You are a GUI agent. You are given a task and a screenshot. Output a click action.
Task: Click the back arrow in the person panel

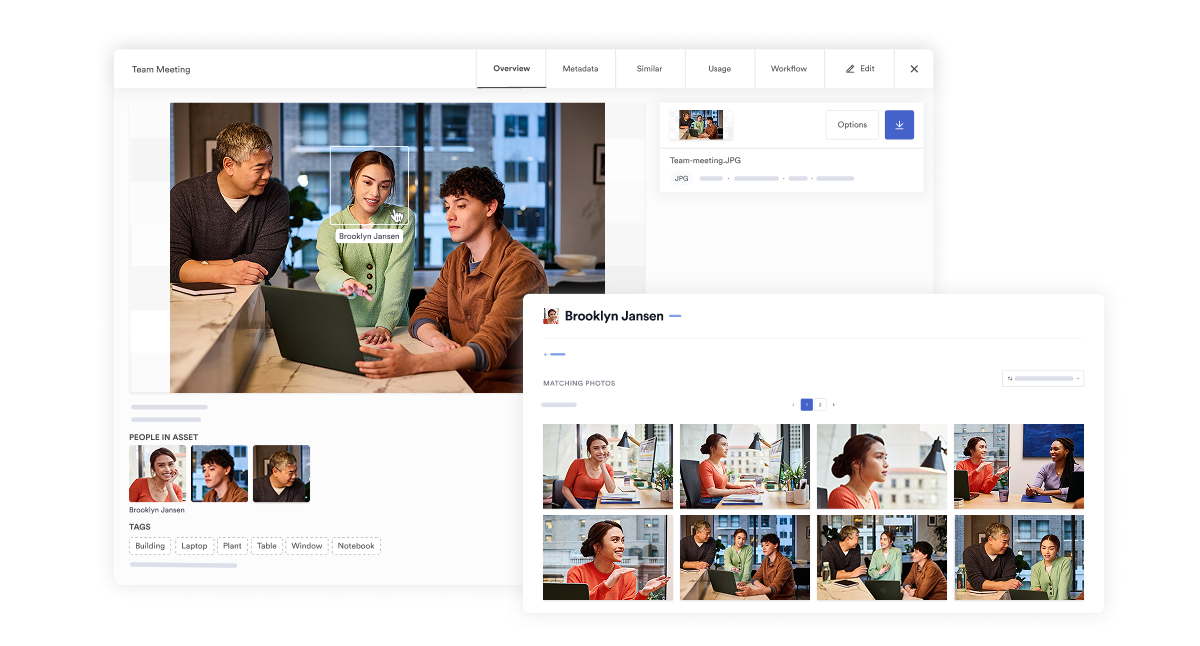[x=548, y=353]
